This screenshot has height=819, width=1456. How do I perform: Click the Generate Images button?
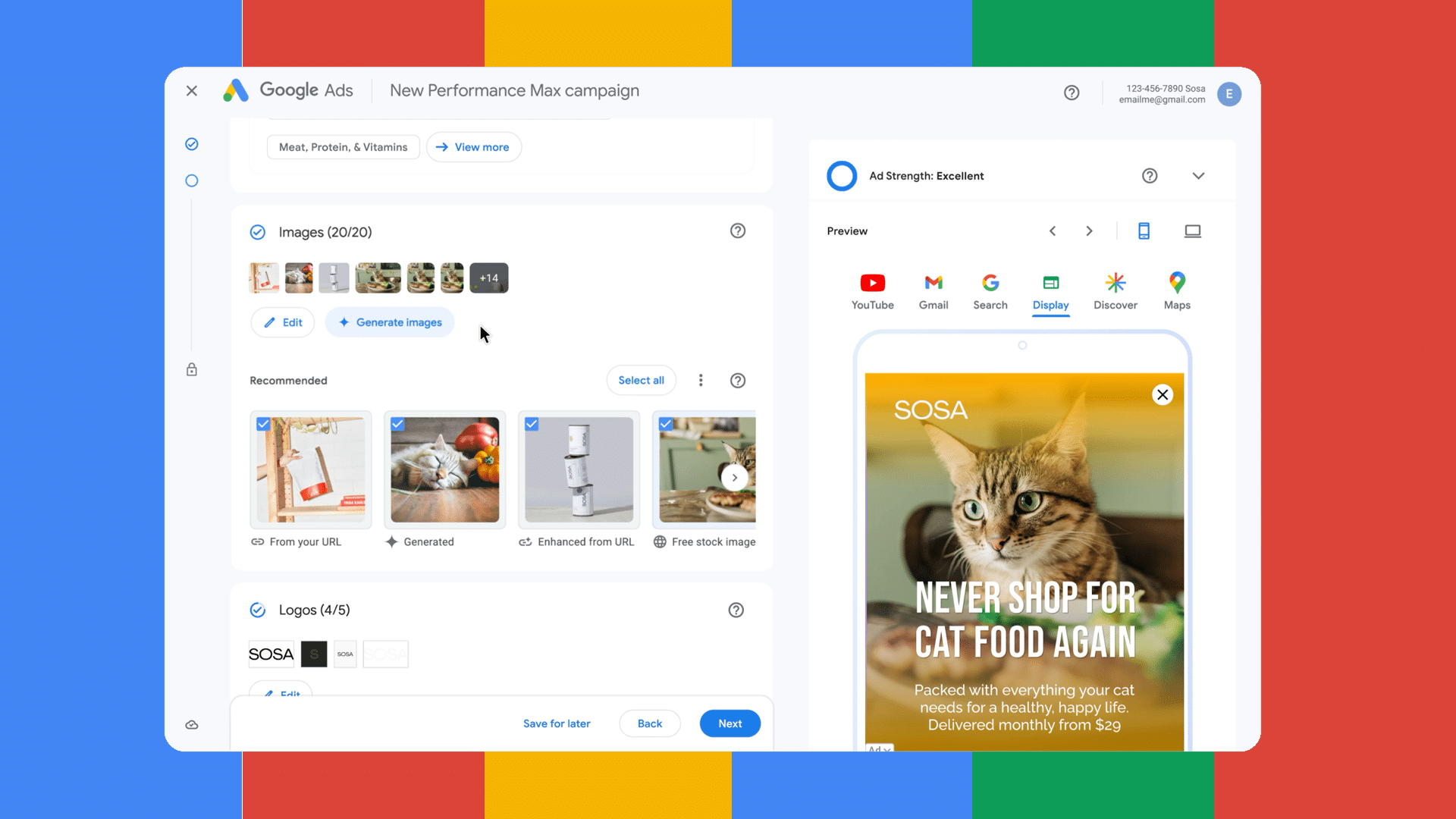pos(390,322)
